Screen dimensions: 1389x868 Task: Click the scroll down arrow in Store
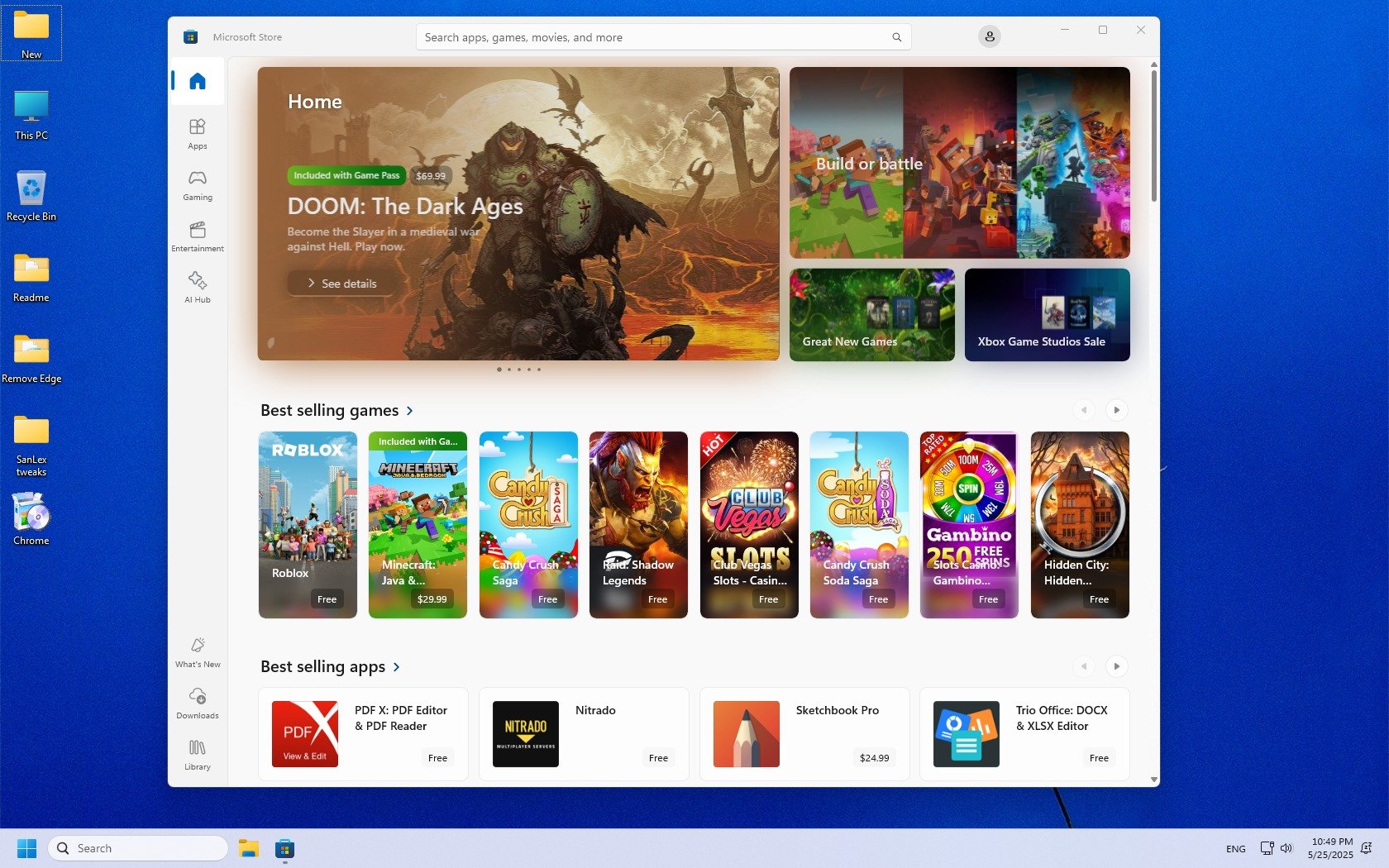point(1154,780)
